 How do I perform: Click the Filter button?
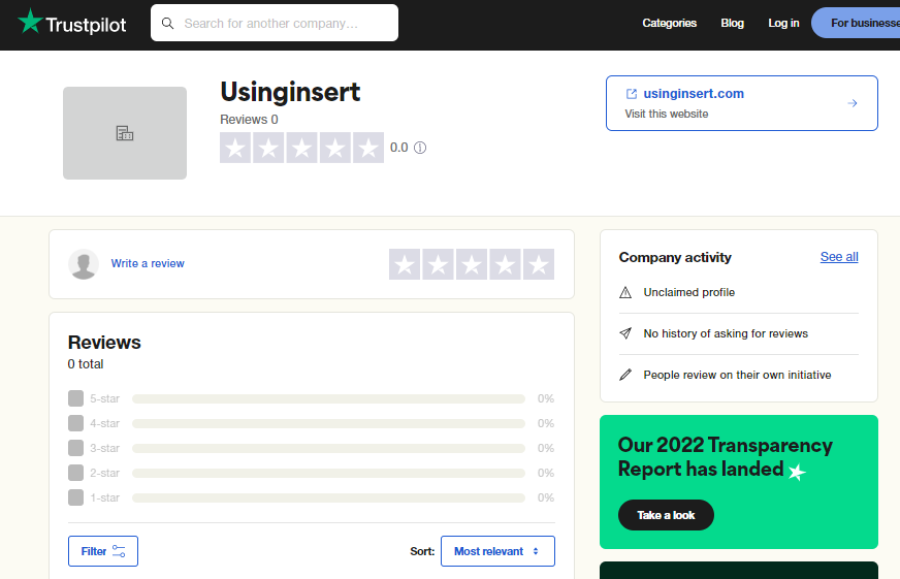103,551
